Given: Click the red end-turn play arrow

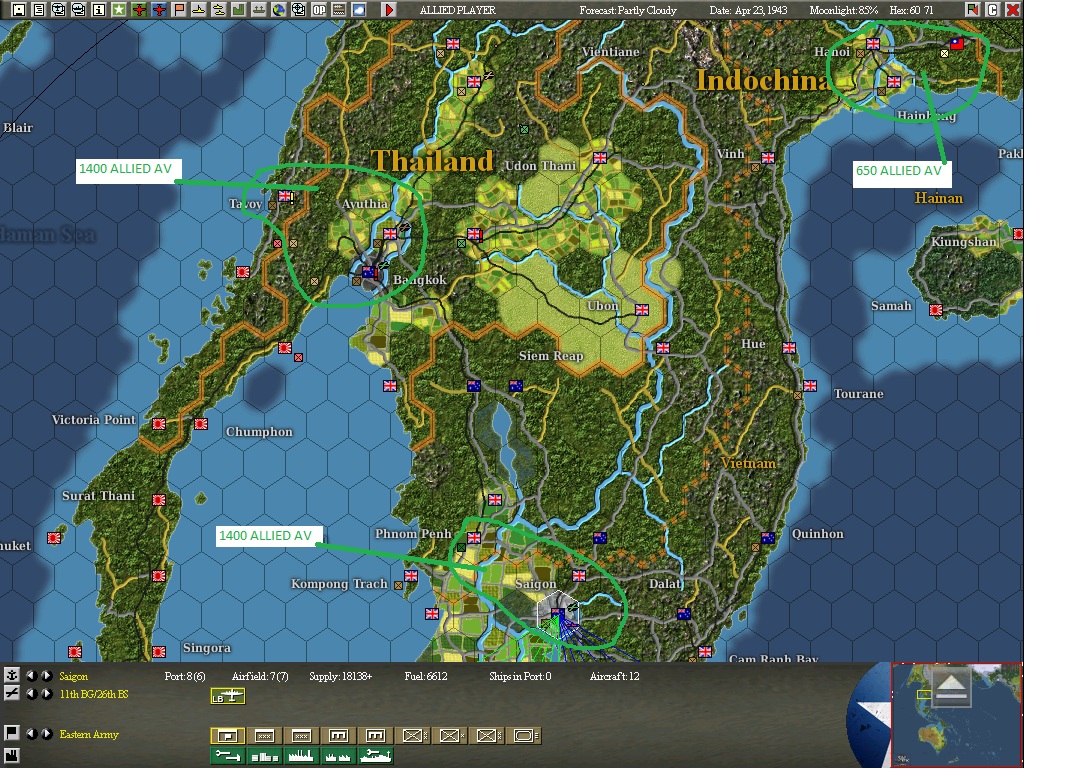Looking at the screenshot, I should click(x=389, y=10).
